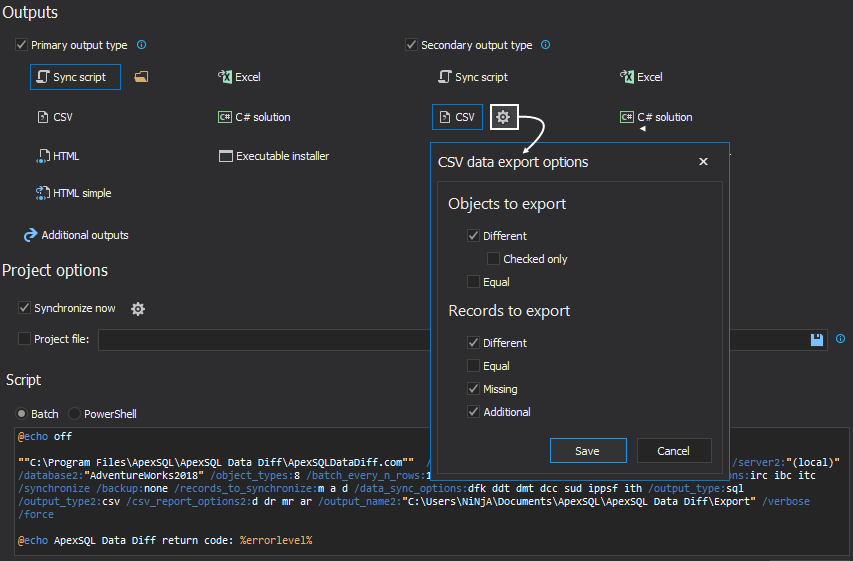The image size is (853, 561).
Task: Click save icon for project file
Action: pyautogui.click(x=817, y=340)
